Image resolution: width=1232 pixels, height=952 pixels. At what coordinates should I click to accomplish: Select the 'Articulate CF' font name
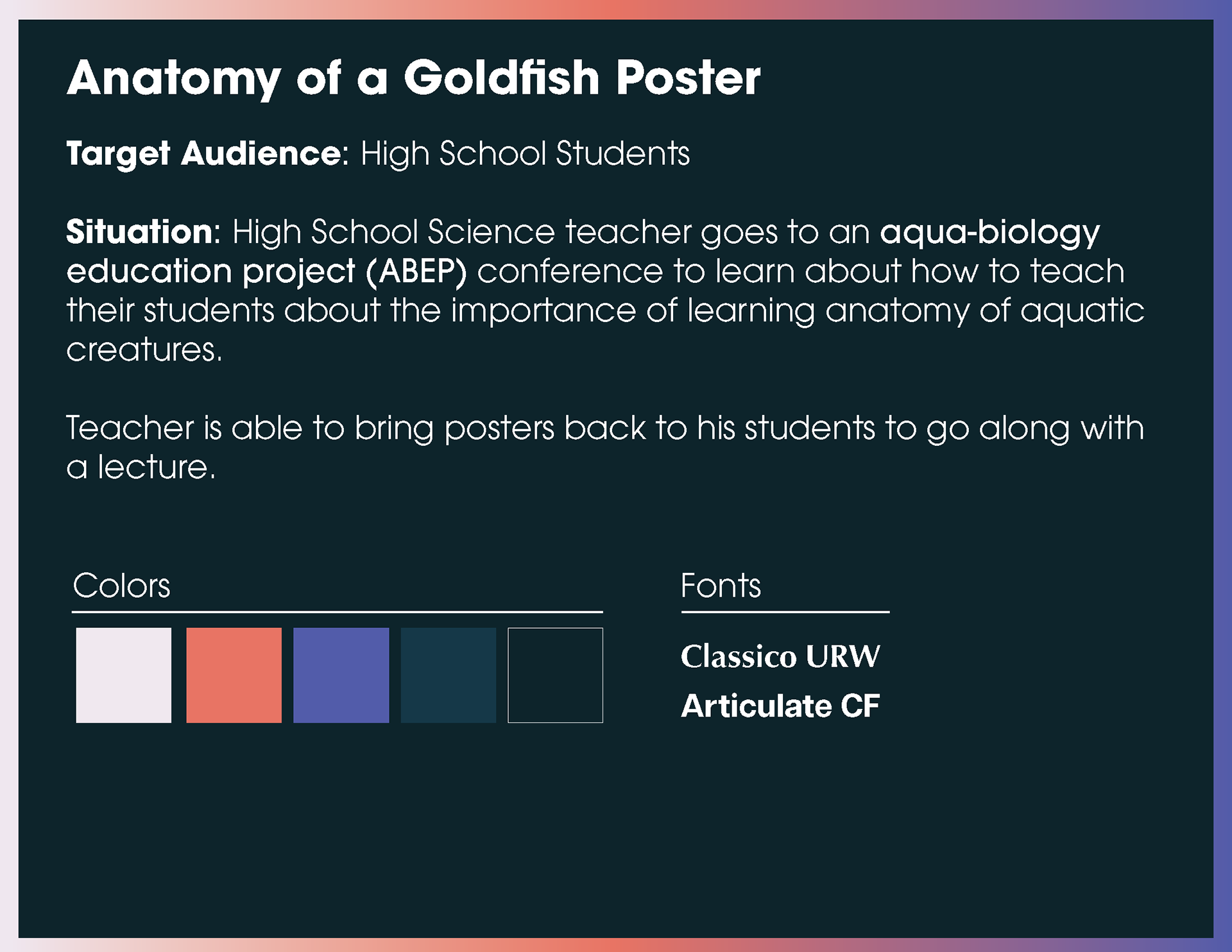click(780, 706)
